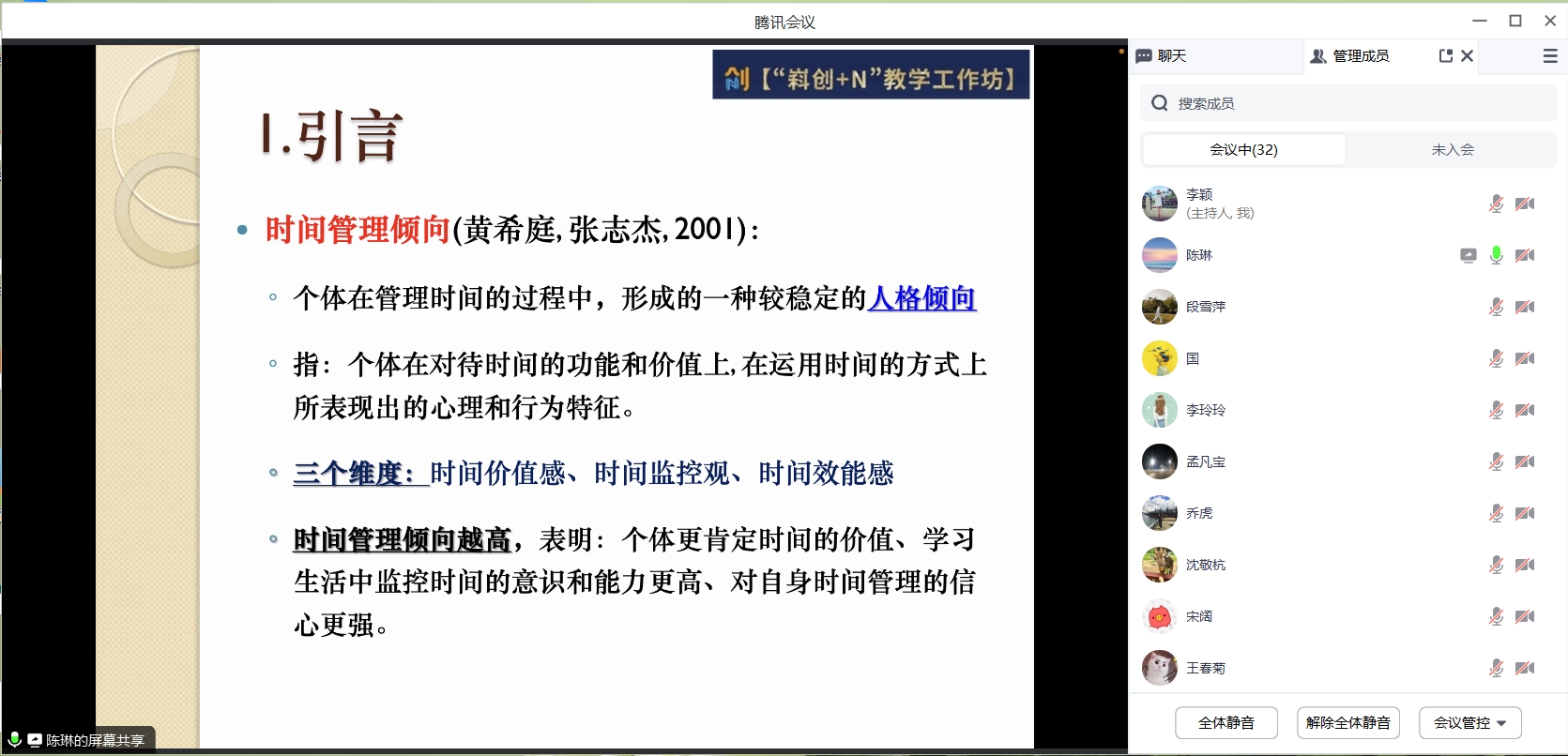Mute 陈琳's active green microphone
This screenshot has height=756, width=1568.
pyautogui.click(x=1497, y=255)
